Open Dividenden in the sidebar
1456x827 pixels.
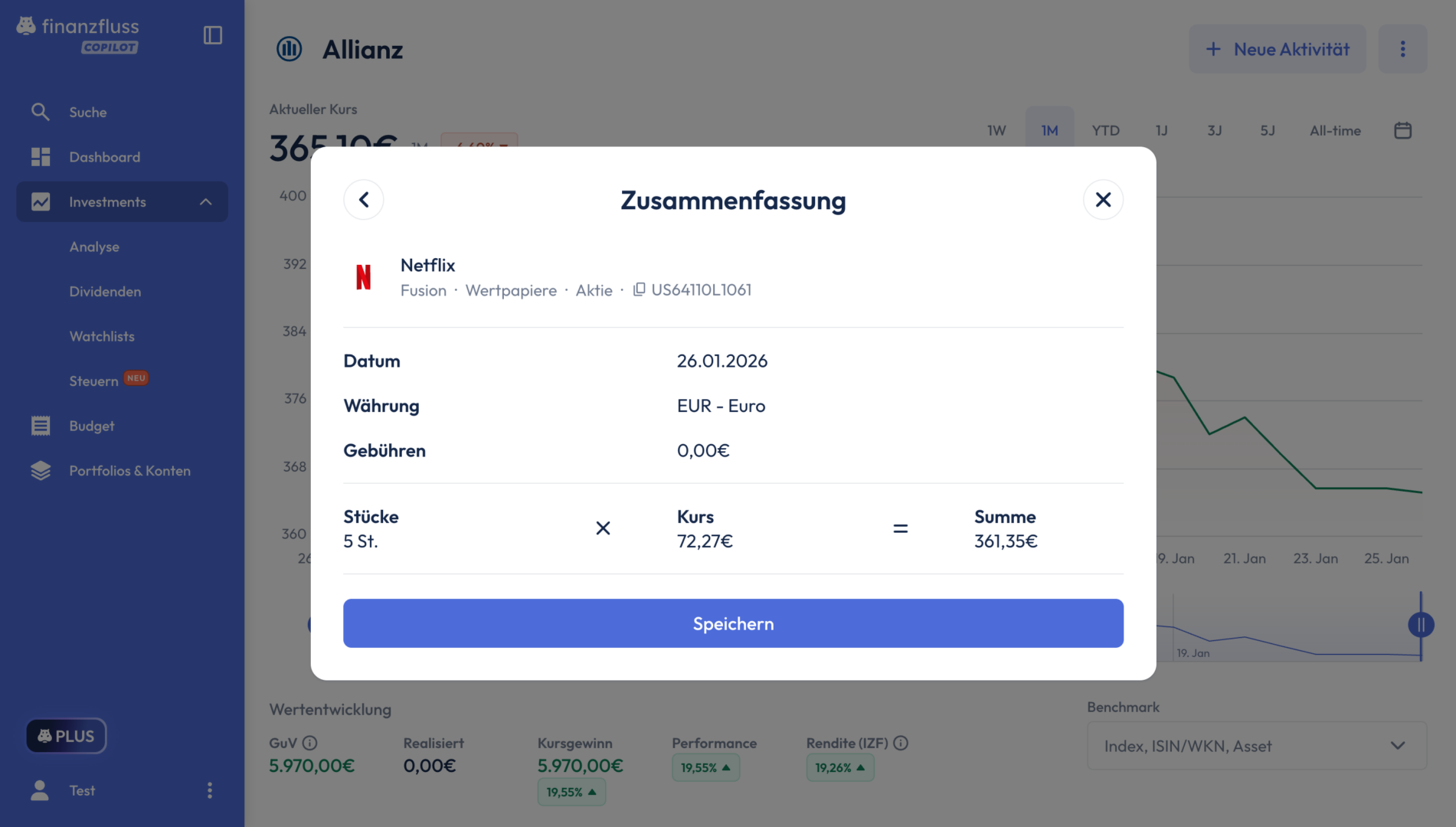(x=105, y=291)
